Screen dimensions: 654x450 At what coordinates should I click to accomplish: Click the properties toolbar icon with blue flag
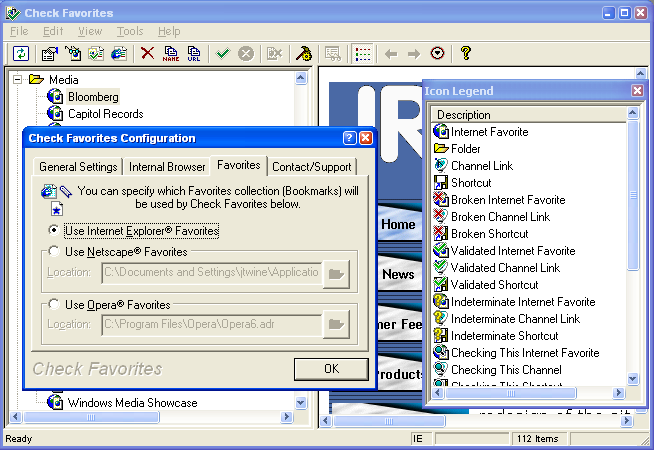point(50,53)
